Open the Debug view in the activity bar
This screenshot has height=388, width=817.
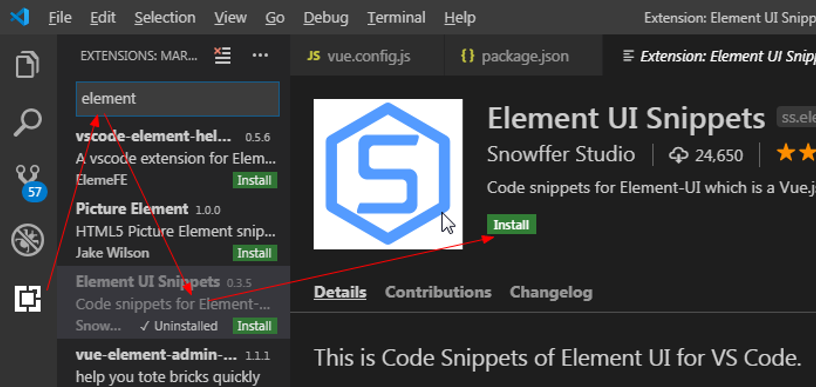pyautogui.click(x=28, y=240)
